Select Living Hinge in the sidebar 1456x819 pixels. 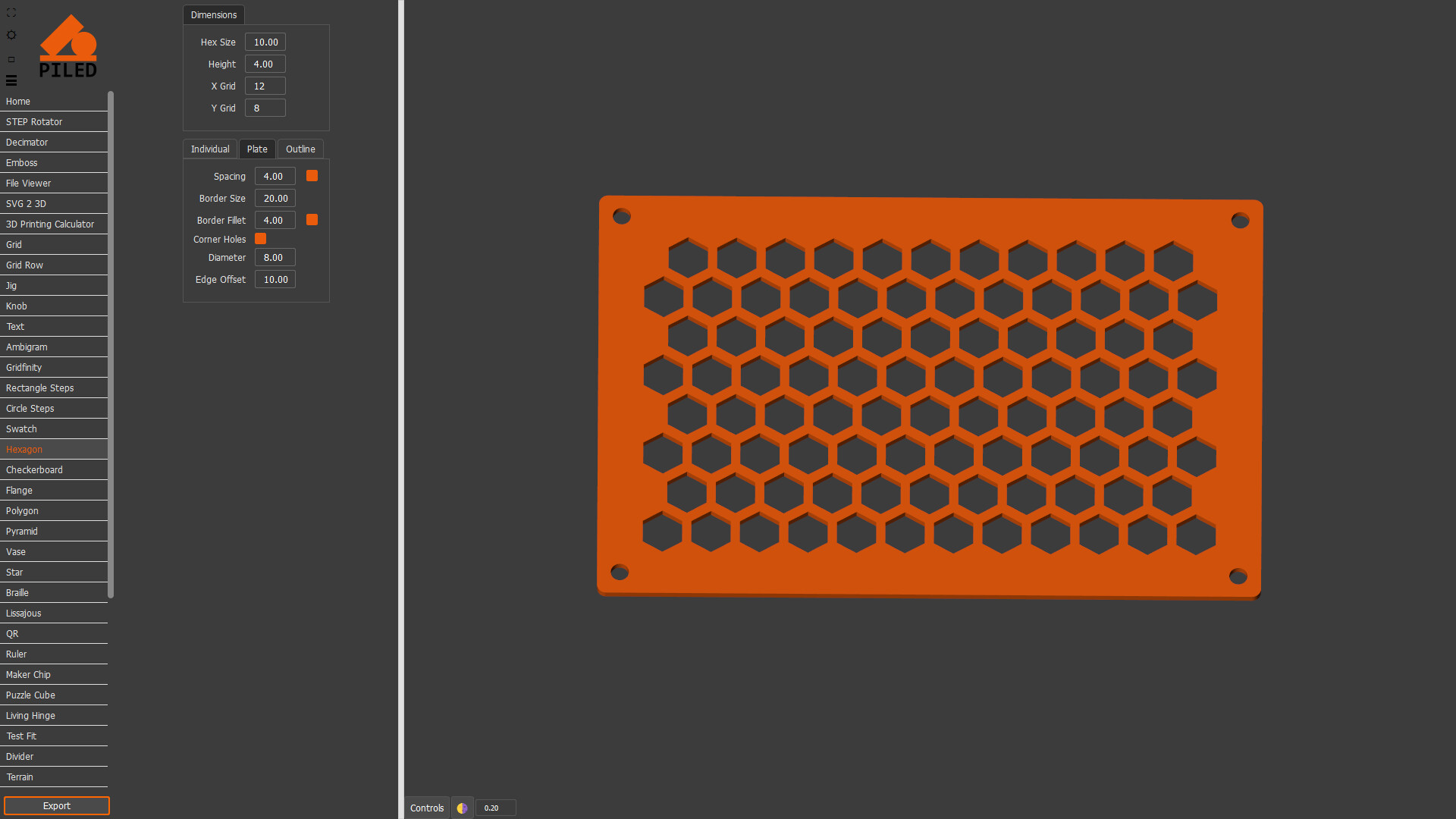(x=30, y=716)
